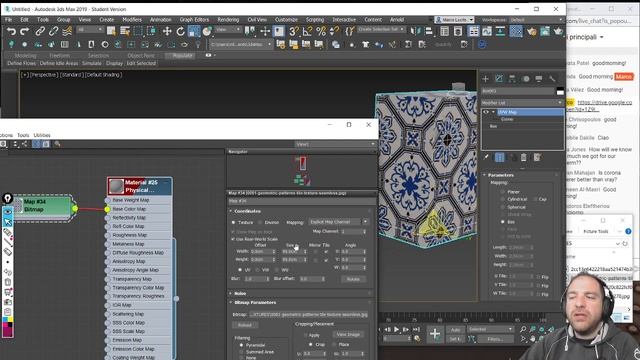Select Cylindrical mapping radio button
This screenshot has height=360, width=640.
point(502,199)
